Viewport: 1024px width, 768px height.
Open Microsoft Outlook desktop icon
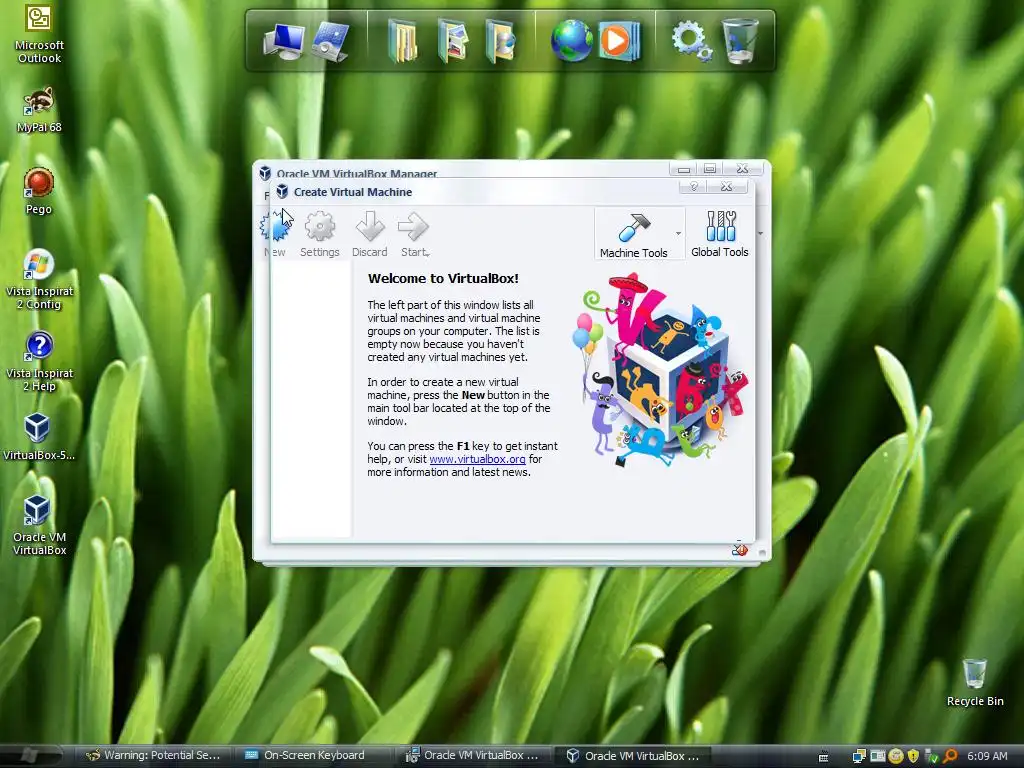39,33
